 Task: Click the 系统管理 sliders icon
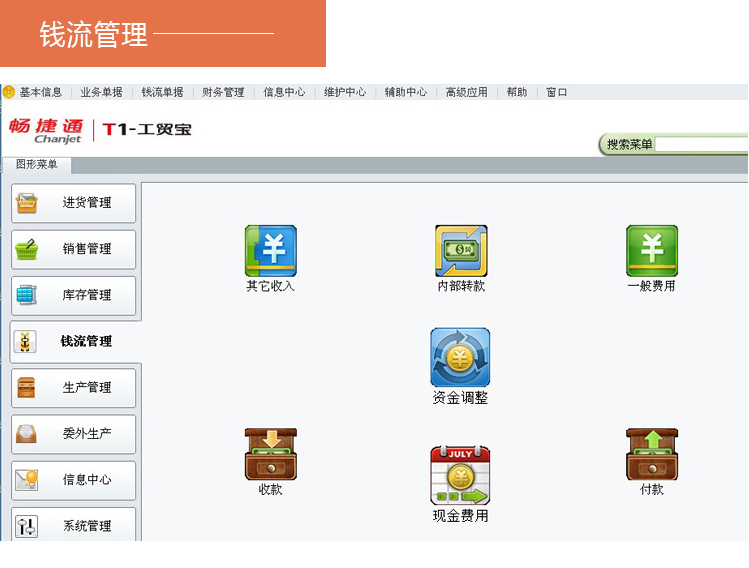[x=26, y=526]
